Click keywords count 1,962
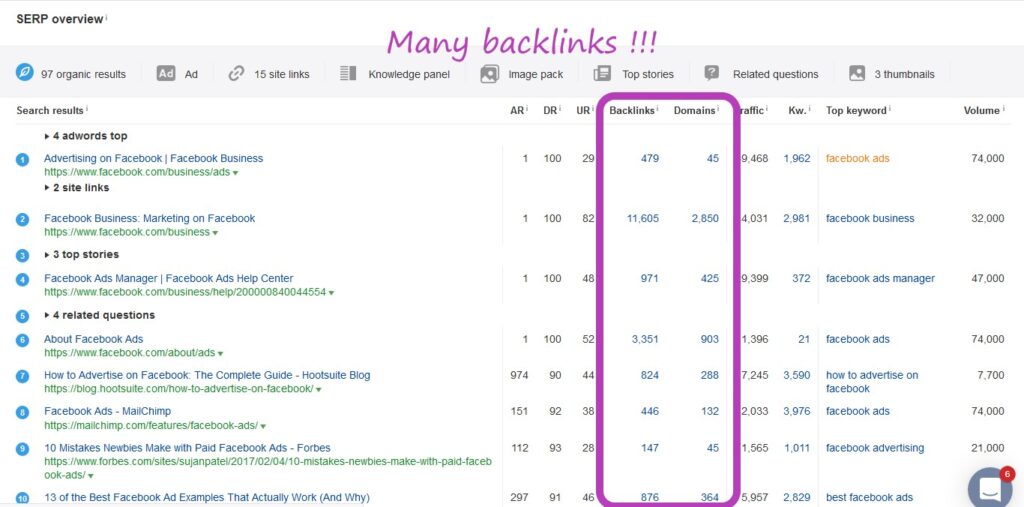1024x507 pixels. [x=797, y=158]
